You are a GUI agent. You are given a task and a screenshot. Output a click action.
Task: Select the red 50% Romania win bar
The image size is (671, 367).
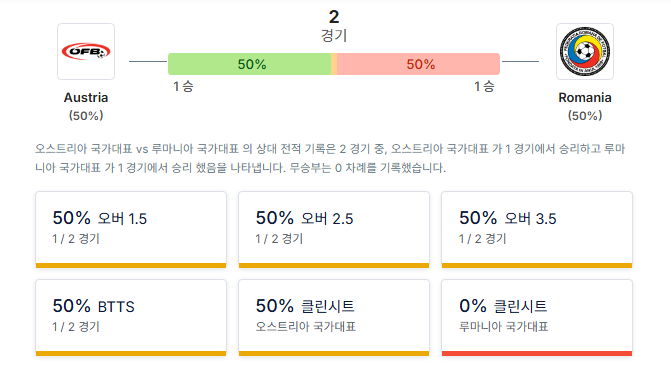pyautogui.click(x=418, y=64)
